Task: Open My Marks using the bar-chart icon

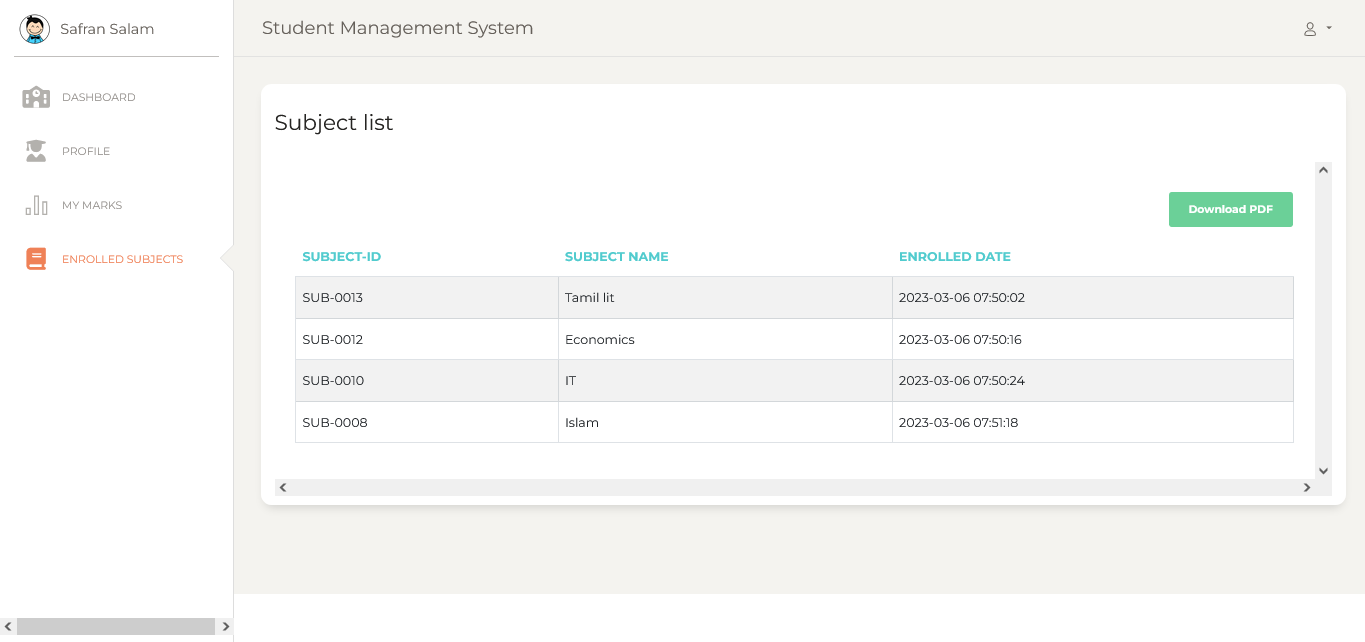Action: [35, 205]
